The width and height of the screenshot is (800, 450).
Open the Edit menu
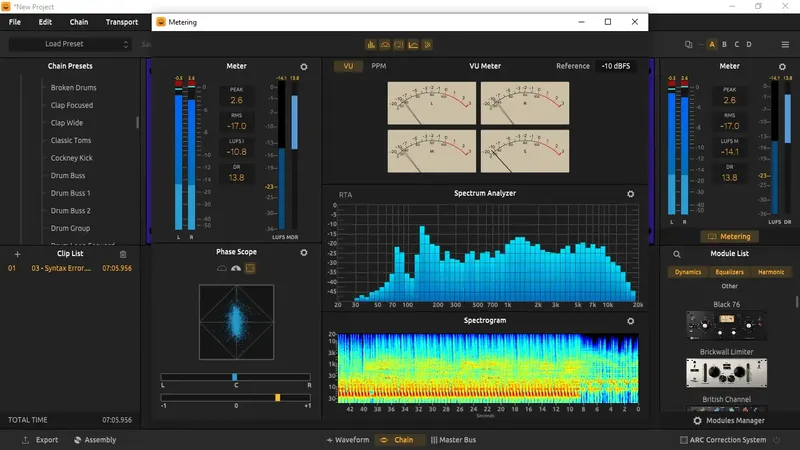[45, 22]
